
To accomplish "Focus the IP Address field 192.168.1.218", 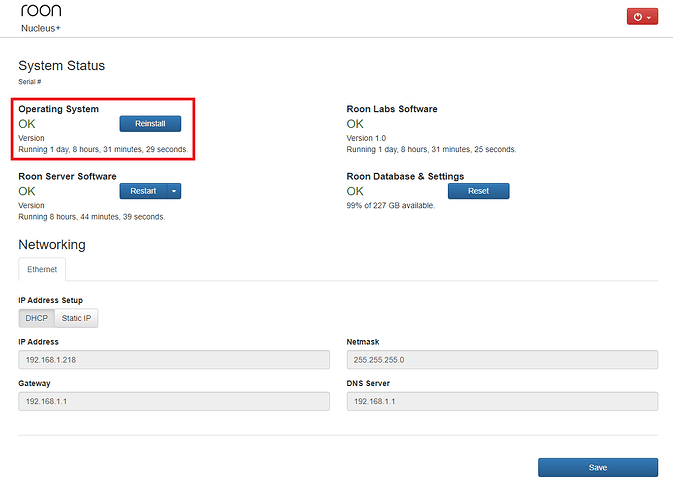I will pos(174,360).
